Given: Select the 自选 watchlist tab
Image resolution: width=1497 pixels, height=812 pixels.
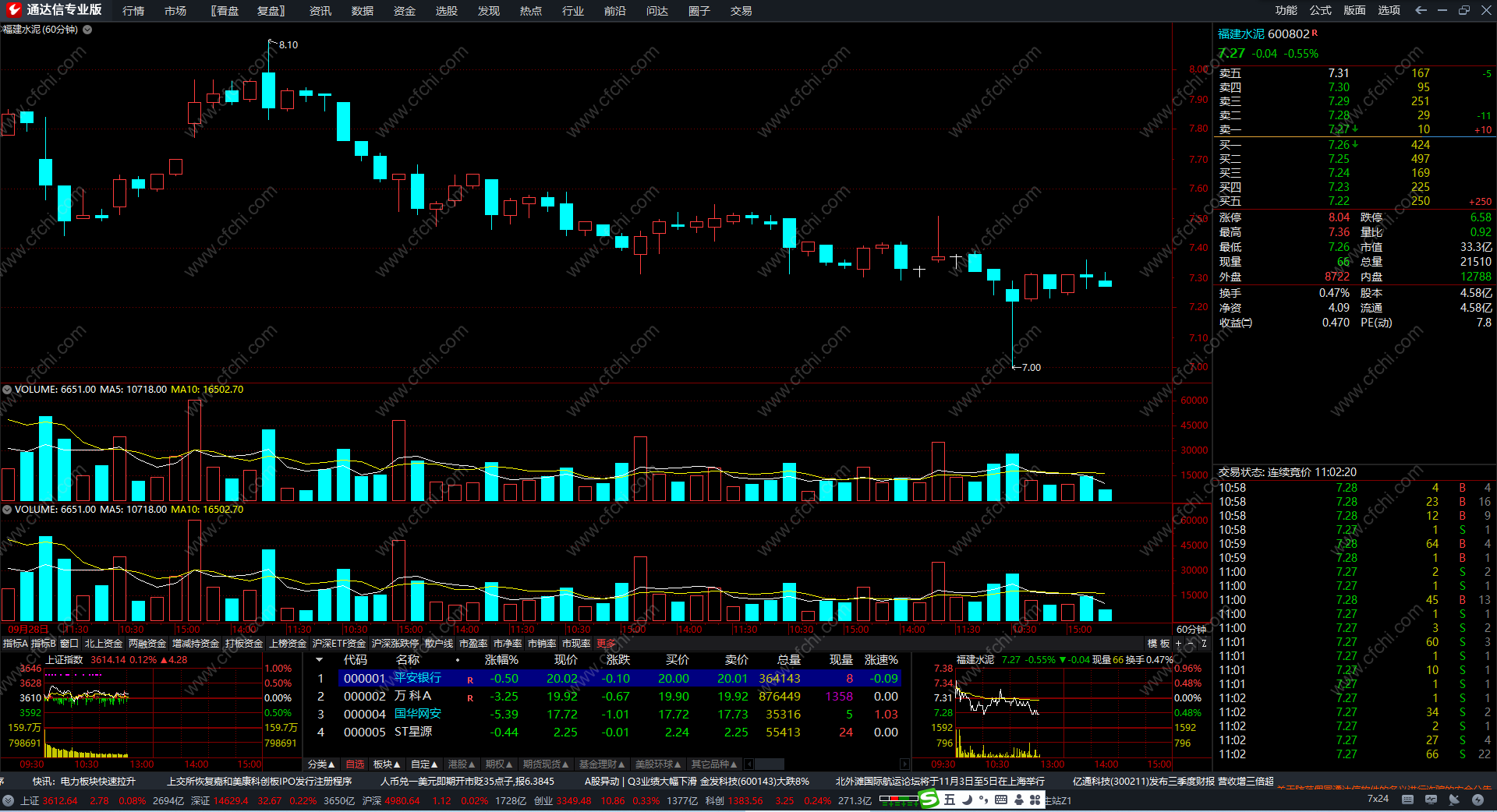Looking at the screenshot, I should tap(355, 764).
